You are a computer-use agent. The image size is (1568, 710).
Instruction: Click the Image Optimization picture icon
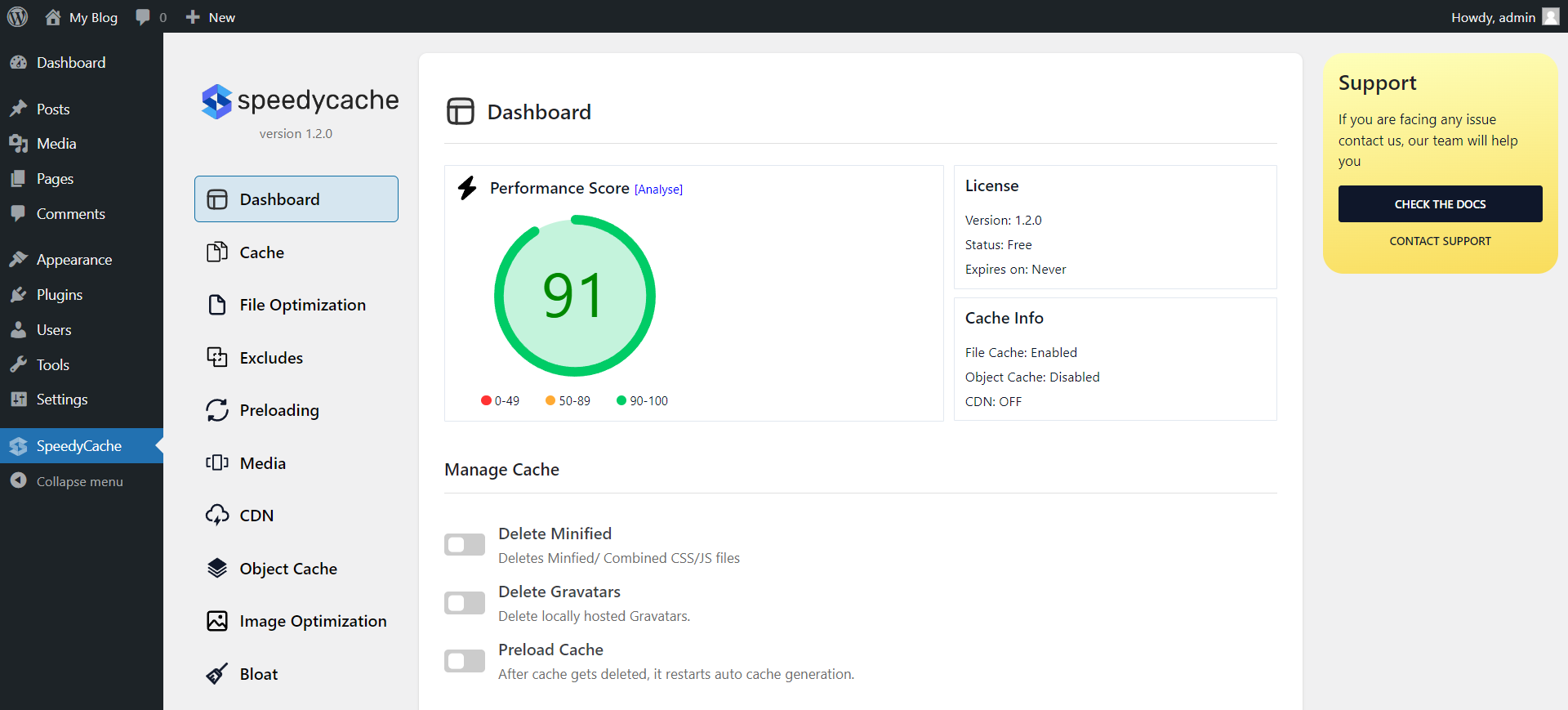(217, 621)
